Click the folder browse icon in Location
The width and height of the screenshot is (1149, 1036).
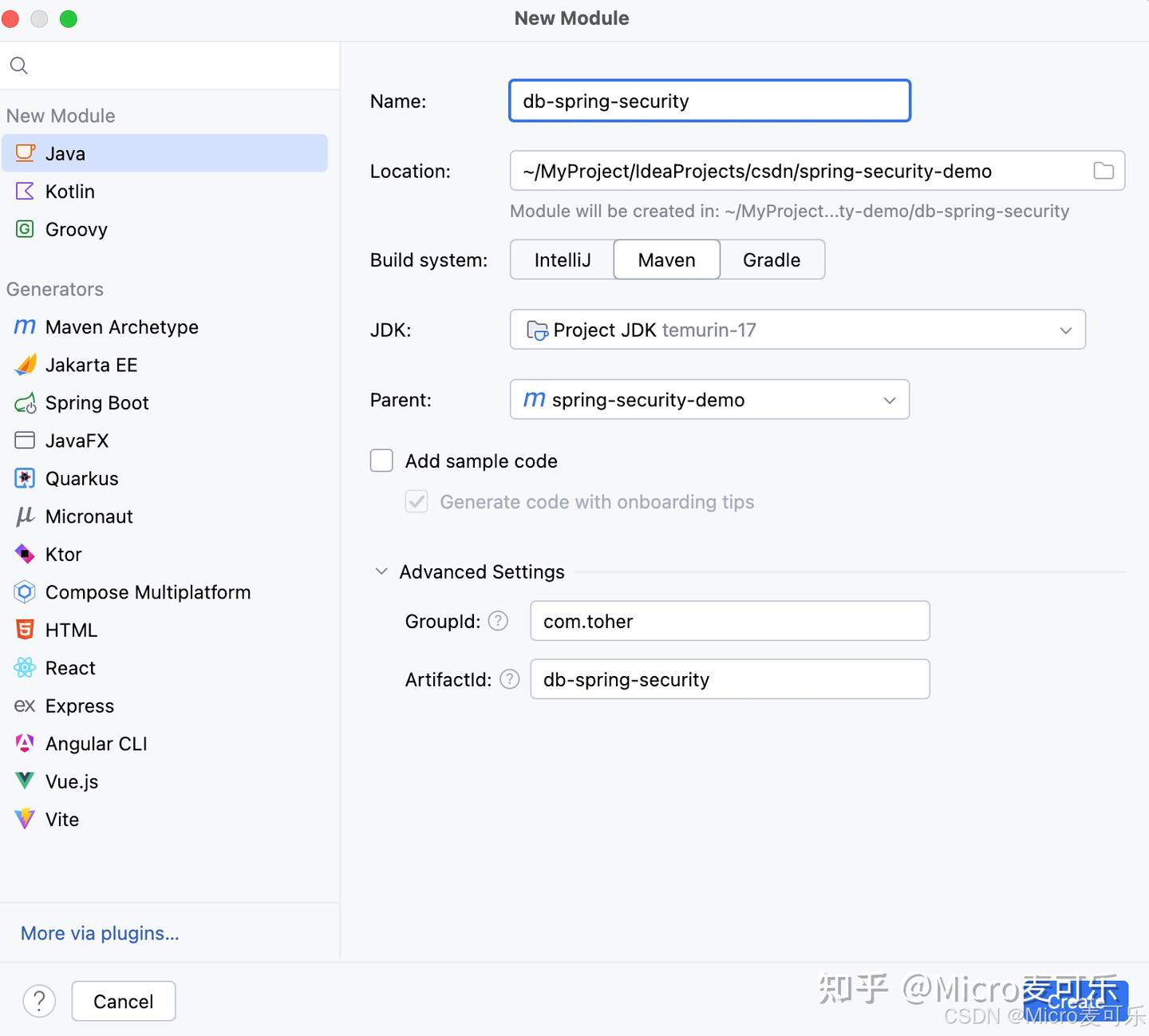(1104, 171)
